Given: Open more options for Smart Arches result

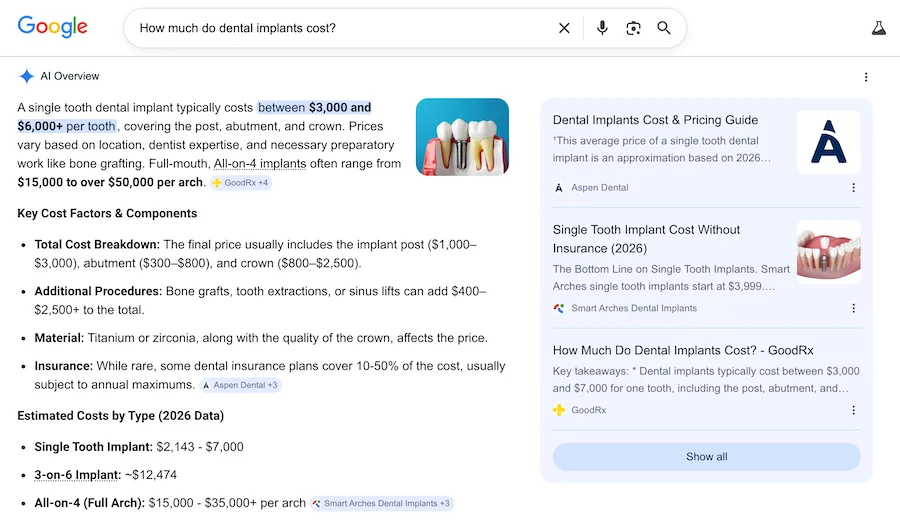Looking at the screenshot, I should tap(853, 308).
